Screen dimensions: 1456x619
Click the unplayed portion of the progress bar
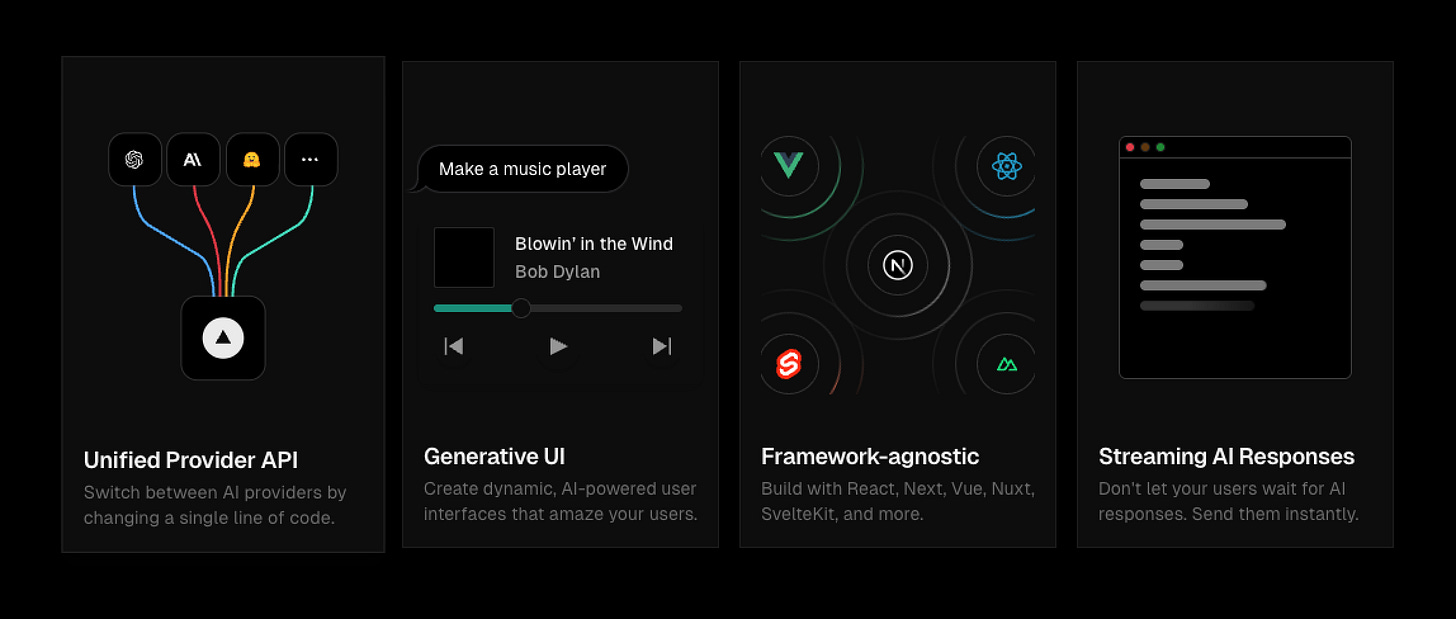point(606,308)
